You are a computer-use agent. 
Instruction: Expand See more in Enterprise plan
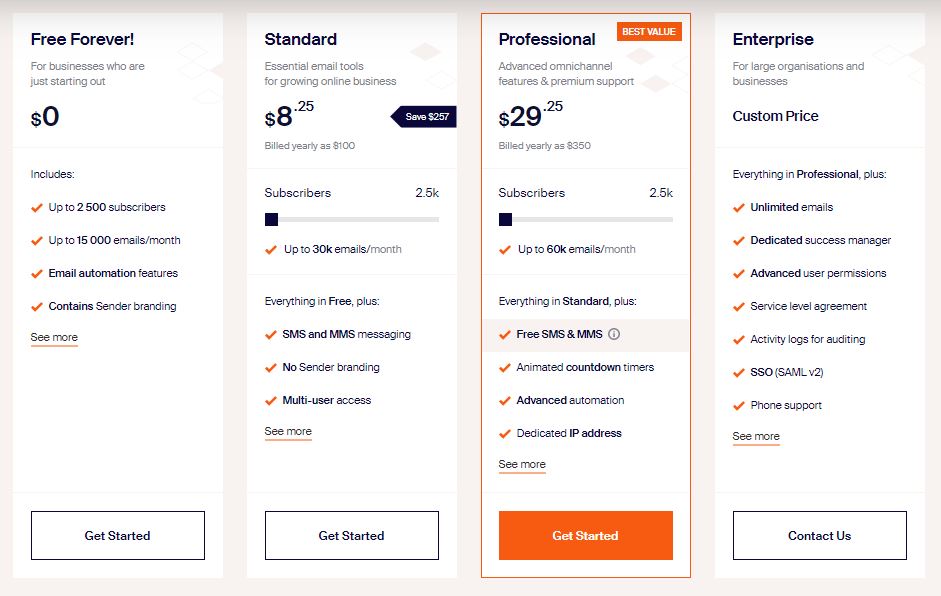(x=756, y=437)
